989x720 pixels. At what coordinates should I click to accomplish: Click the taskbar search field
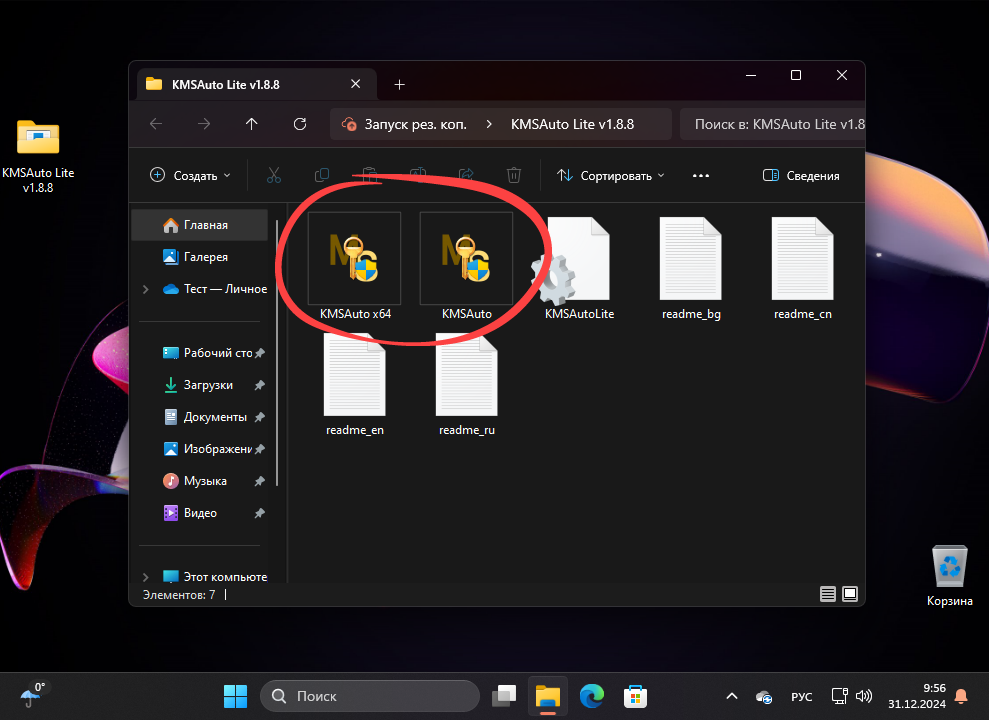370,696
